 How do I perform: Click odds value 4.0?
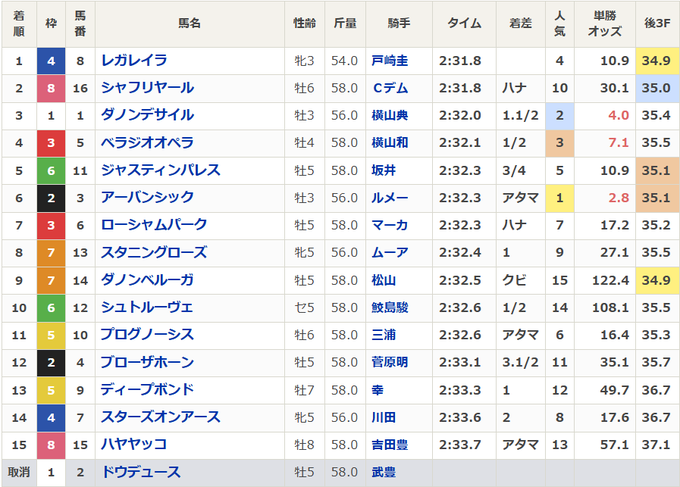[618, 115]
